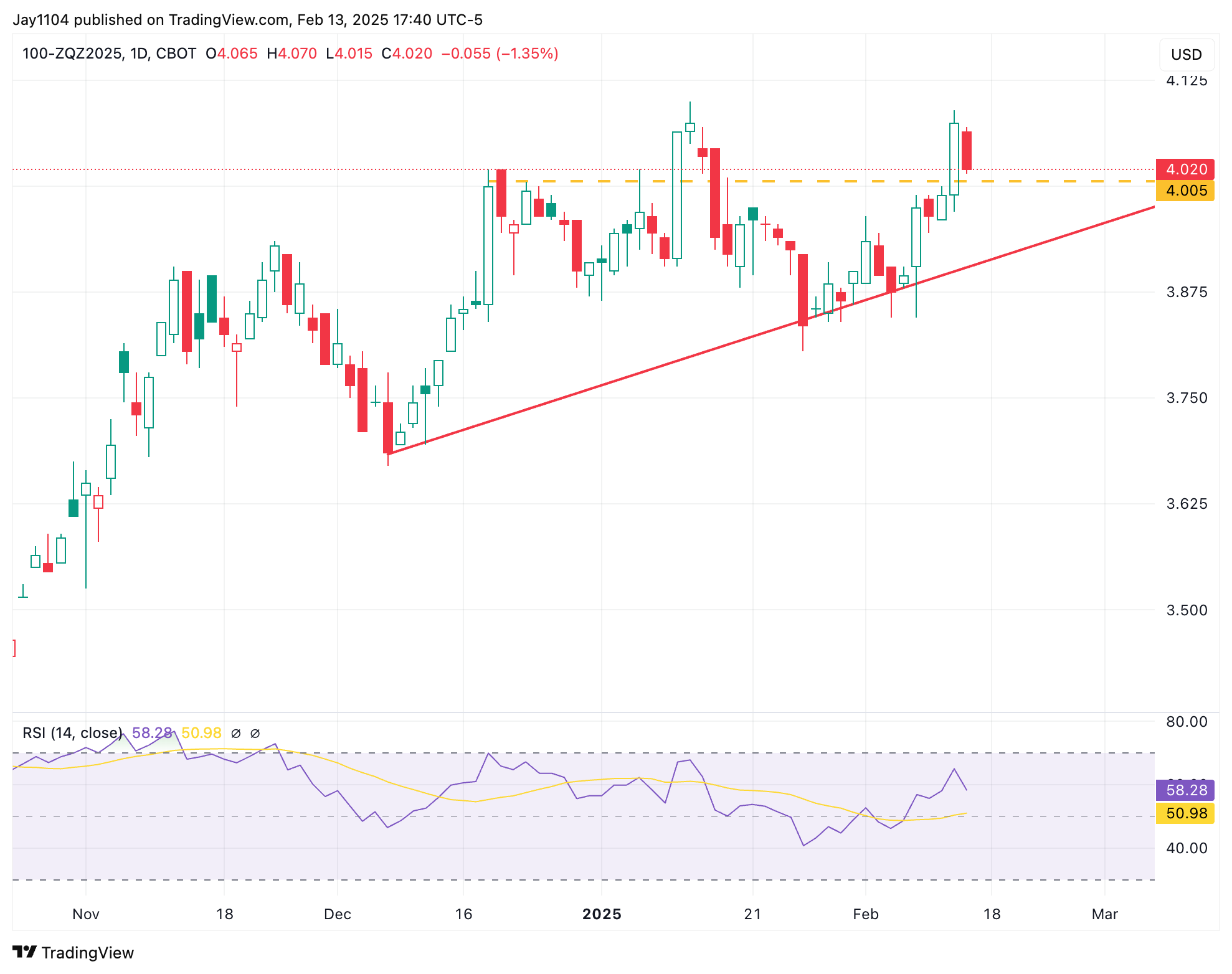Click the Feb date axis label
The image size is (1232, 974).
866,914
